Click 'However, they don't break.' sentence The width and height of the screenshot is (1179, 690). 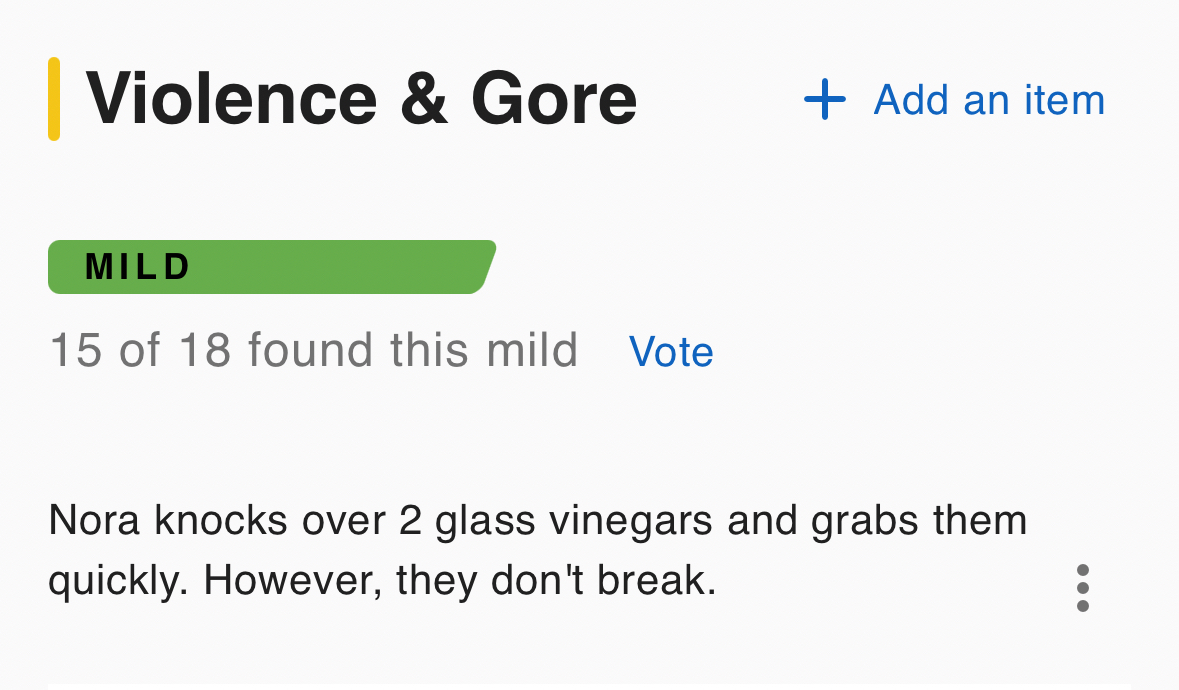tap(459, 581)
